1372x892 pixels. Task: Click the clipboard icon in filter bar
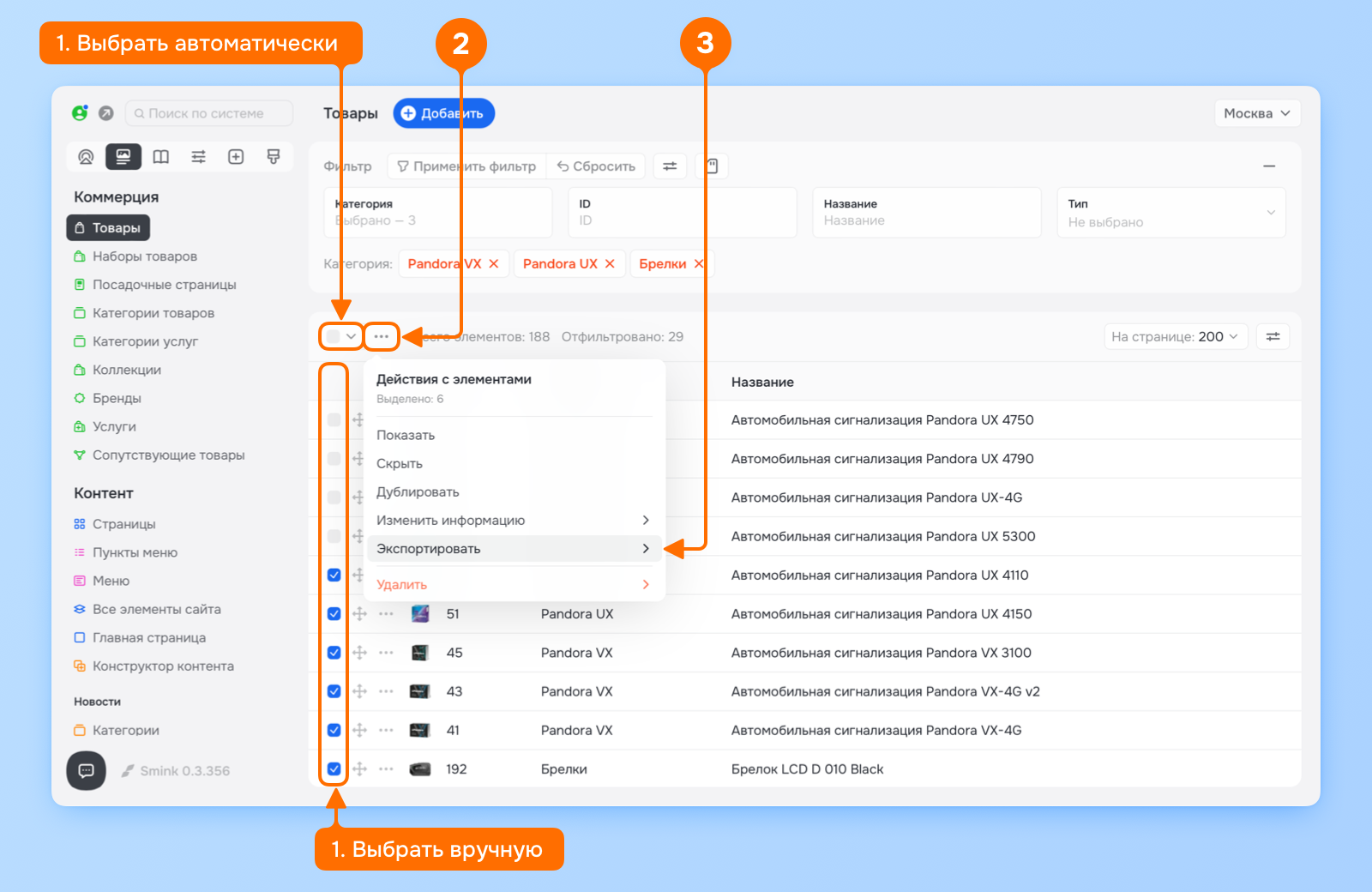coord(712,166)
